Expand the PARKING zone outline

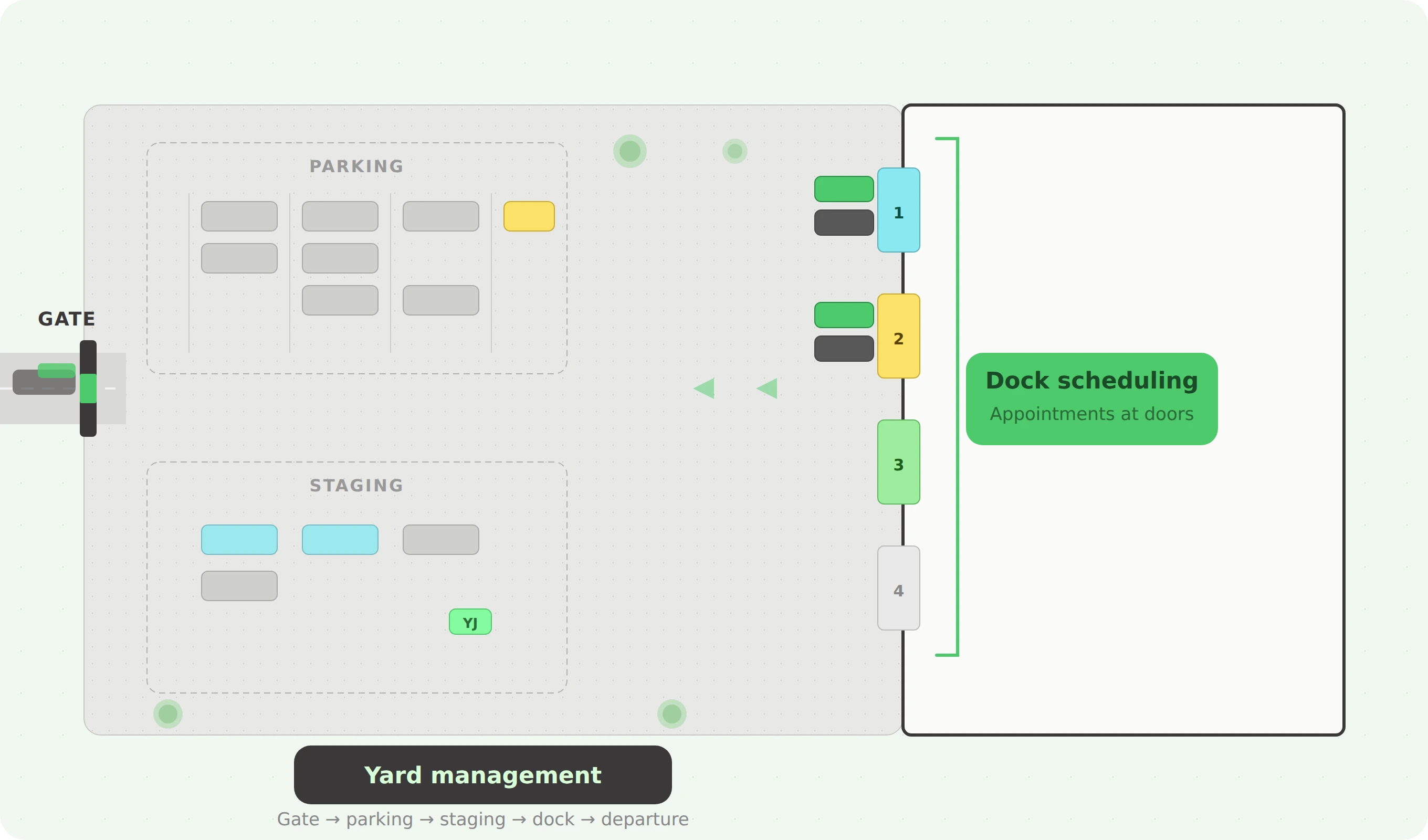(x=357, y=165)
